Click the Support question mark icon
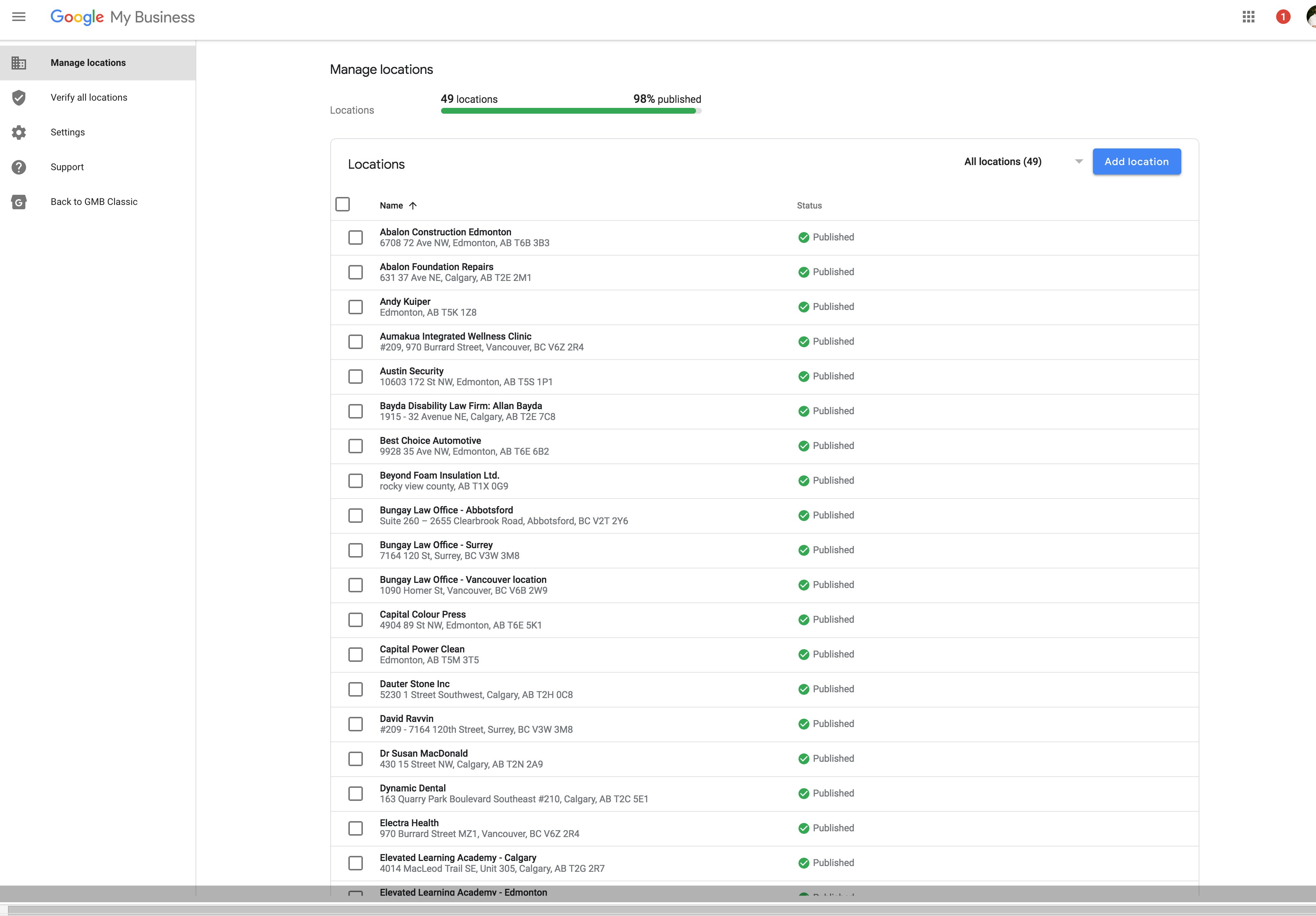 coord(19,167)
